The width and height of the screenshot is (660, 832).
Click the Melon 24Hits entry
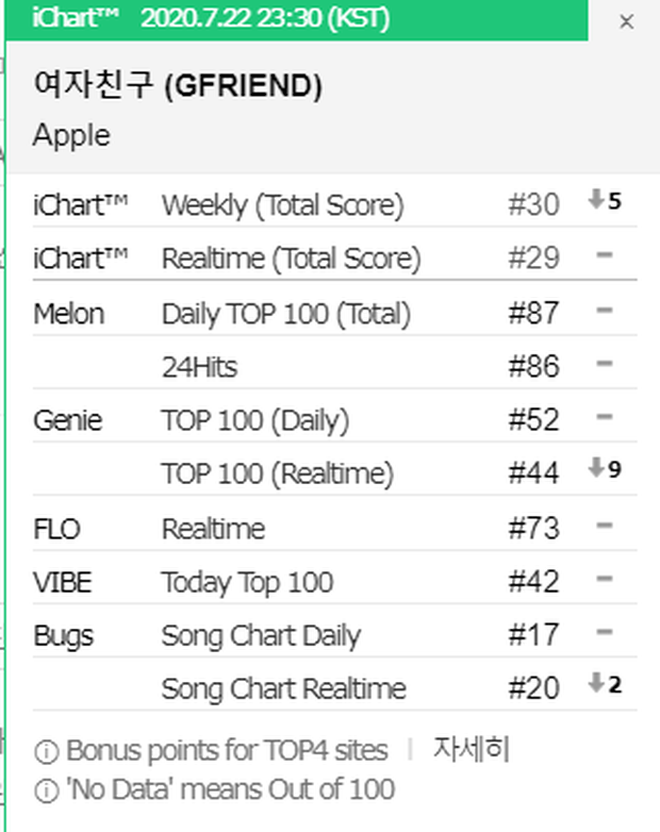[x=335, y=366]
